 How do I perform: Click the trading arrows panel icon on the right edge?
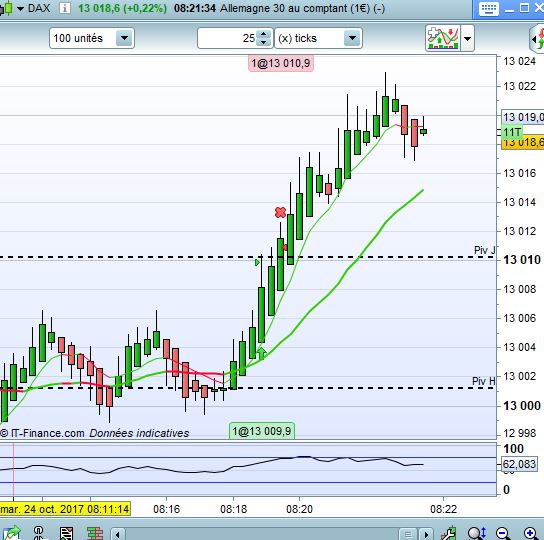(537, 38)
